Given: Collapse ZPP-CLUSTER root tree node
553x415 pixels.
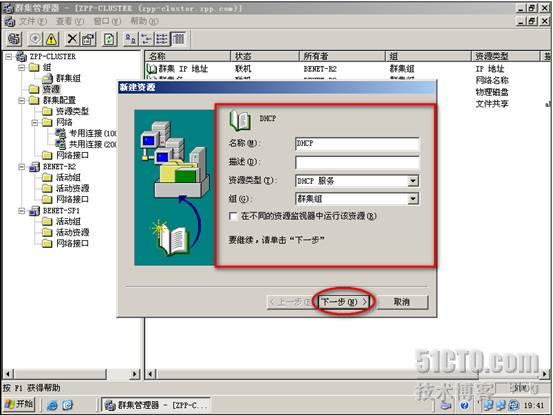Looking at the screenshot, I should point(8,56).
